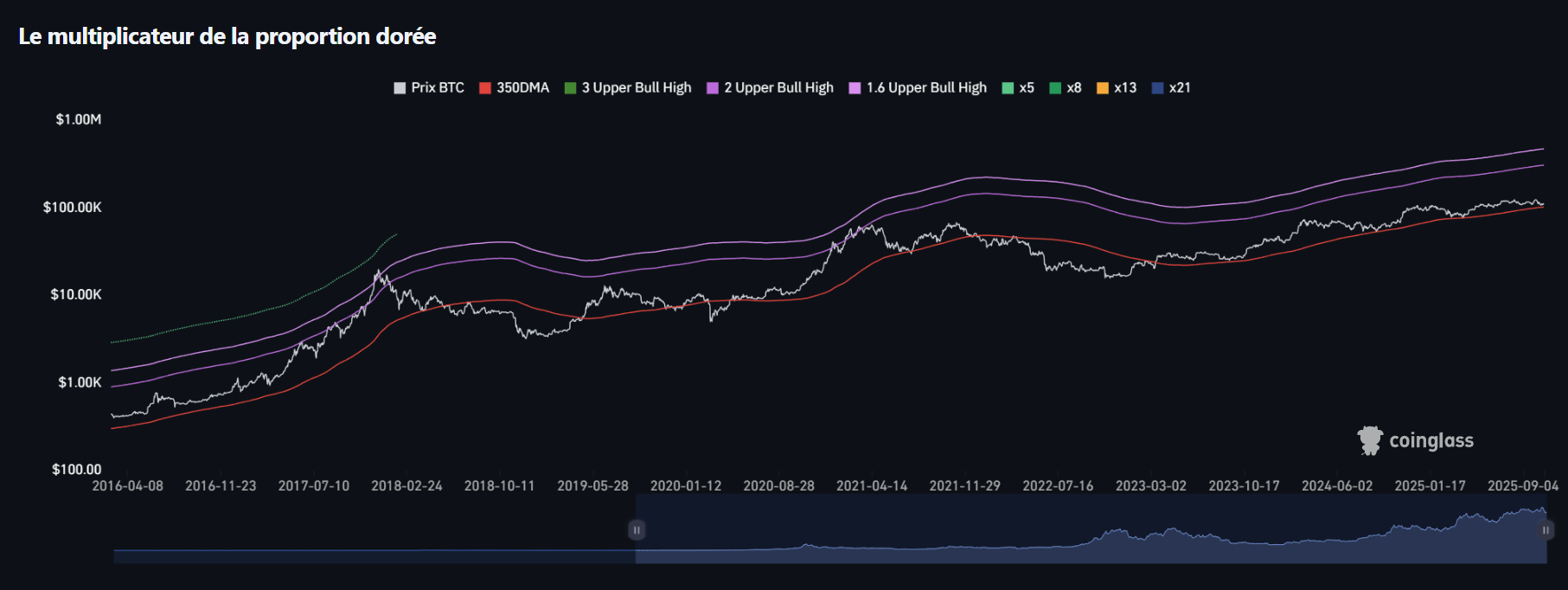Click the selected range area in the zoom slider

1091,529
